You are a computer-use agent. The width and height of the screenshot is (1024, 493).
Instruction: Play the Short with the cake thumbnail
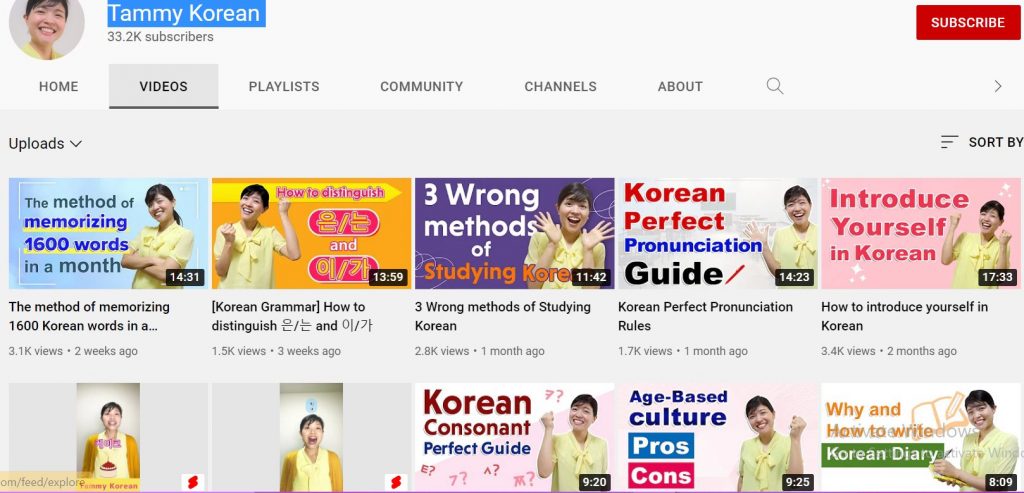pyautogui.click(x=108, y=437)
